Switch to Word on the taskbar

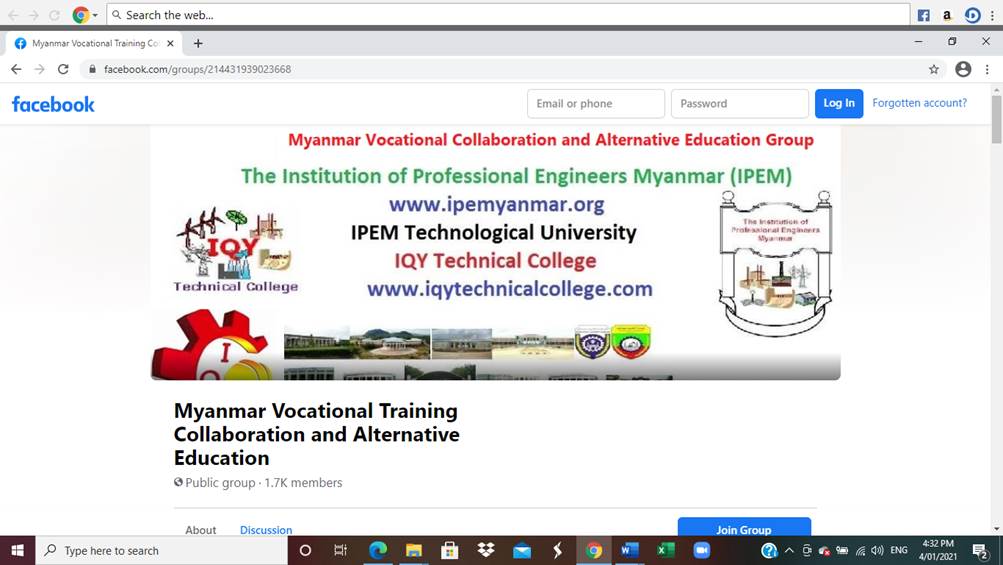pyautogui.click(x=629, y=550)
